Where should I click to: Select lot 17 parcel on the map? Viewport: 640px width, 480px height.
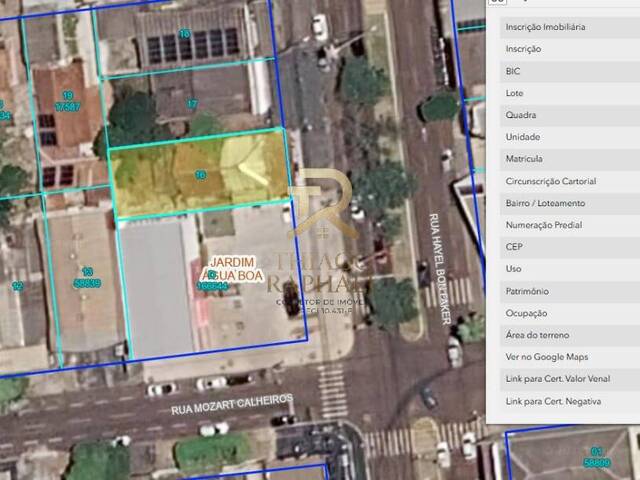click(x=192, y=103)
